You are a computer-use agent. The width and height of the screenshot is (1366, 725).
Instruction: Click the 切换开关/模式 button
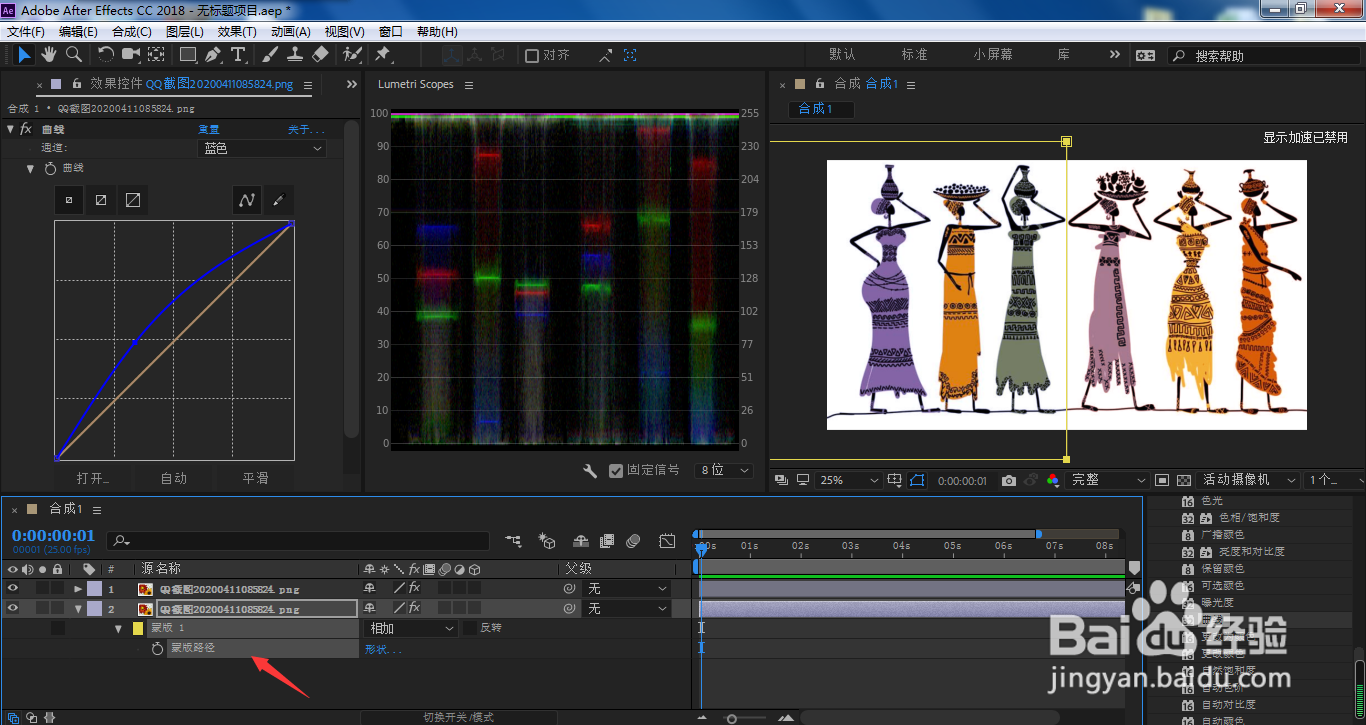[458, 717]
